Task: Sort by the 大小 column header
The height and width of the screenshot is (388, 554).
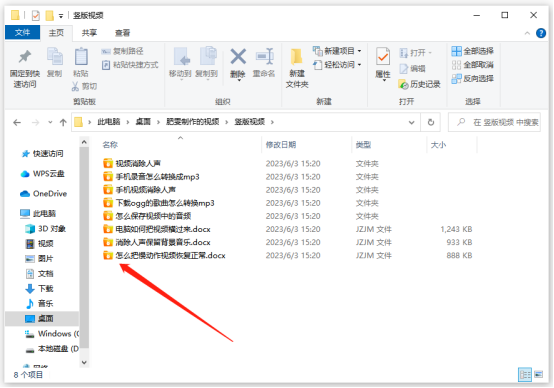Action: [x=438, y=145]
